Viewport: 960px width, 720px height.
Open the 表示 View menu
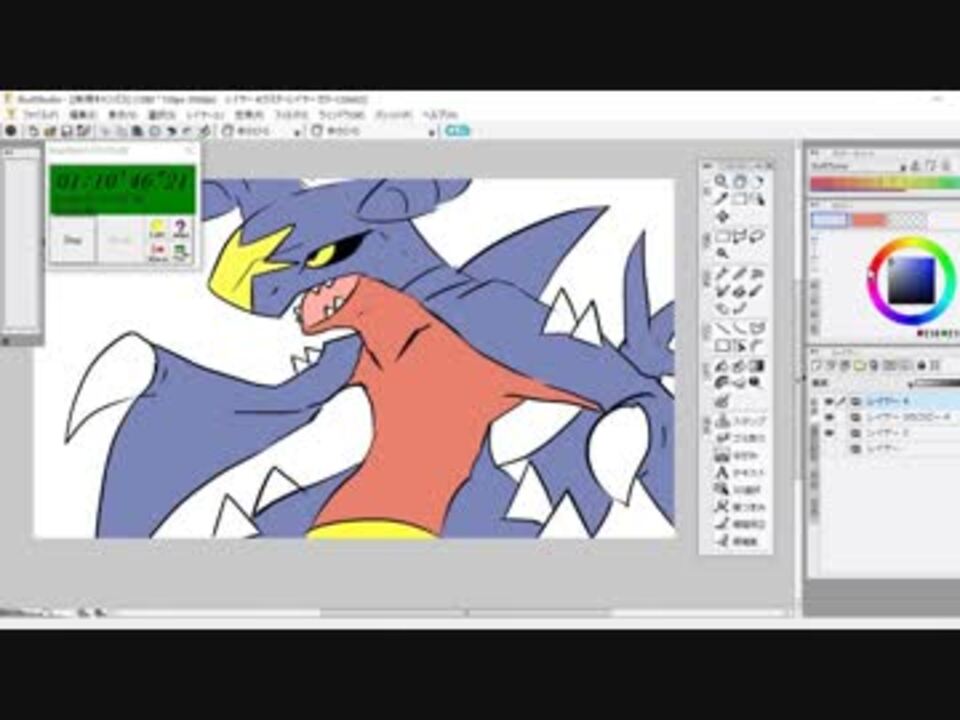click(x=122, y=114)
